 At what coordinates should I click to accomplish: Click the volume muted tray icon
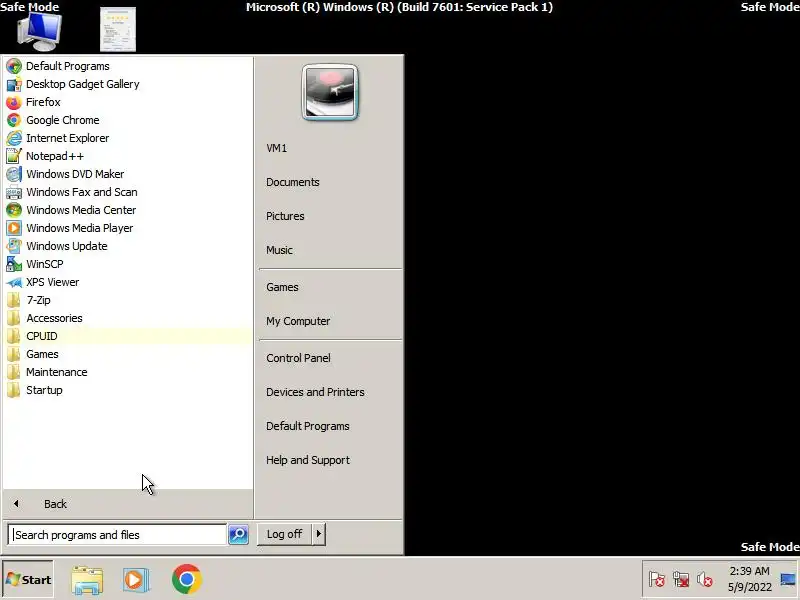705,579
